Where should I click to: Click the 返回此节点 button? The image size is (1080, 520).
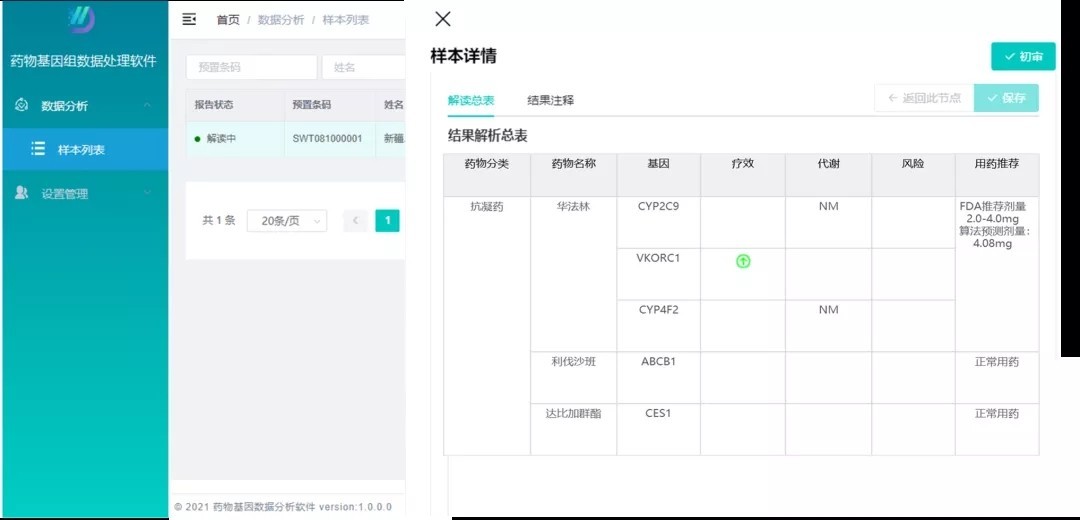pos(924,98)
